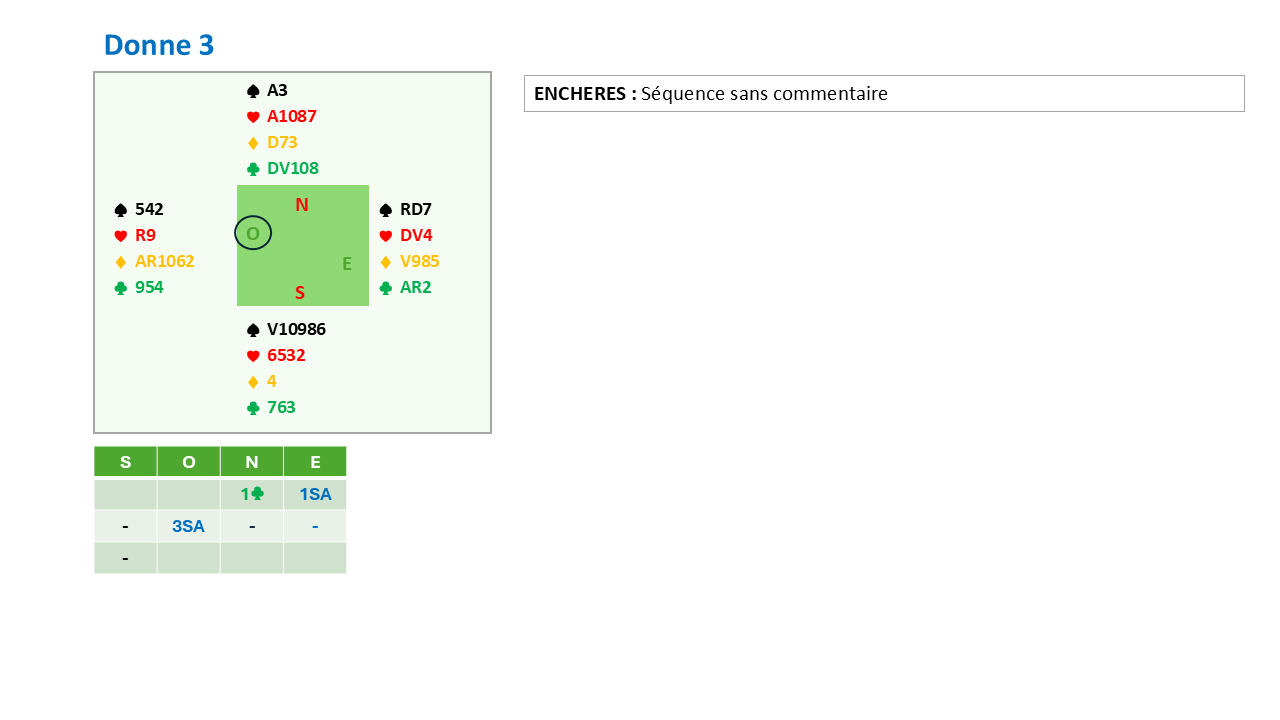The image size is (1280, 720).
Task: Click the diamond symbol beside AR1062
Action: coord(121,262)
